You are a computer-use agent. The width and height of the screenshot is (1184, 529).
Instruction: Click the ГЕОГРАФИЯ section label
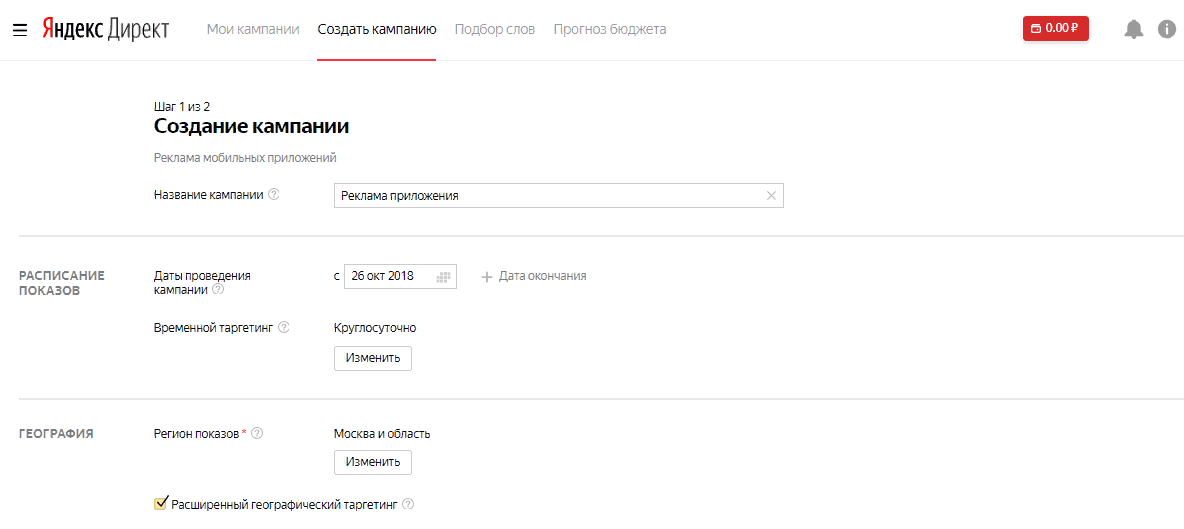pyautogui.click(x=56, y=434)
